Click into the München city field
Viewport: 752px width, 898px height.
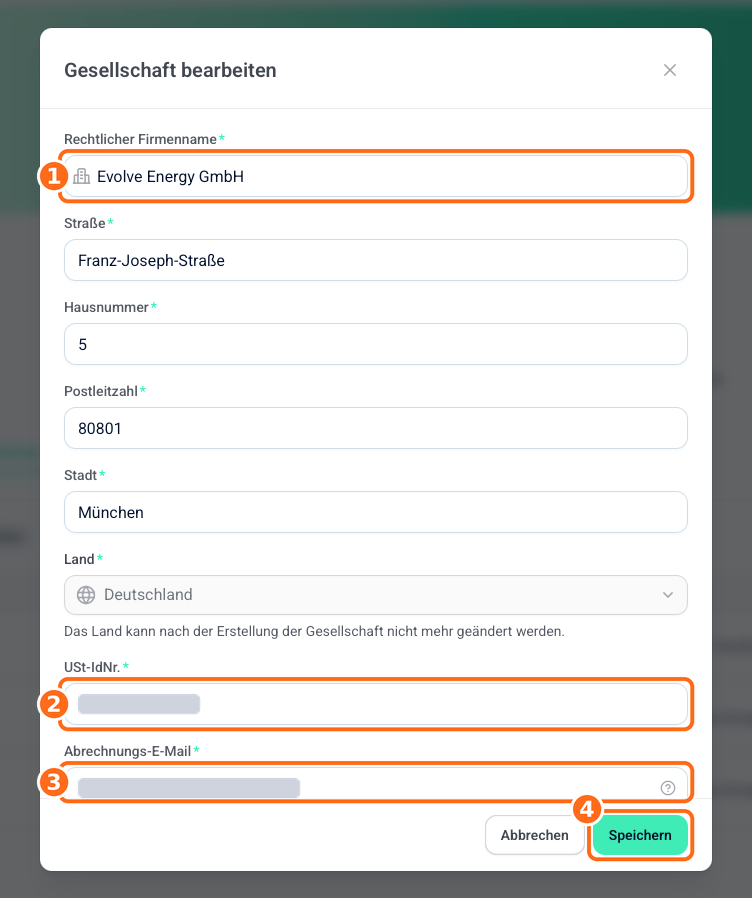point(376,512)
